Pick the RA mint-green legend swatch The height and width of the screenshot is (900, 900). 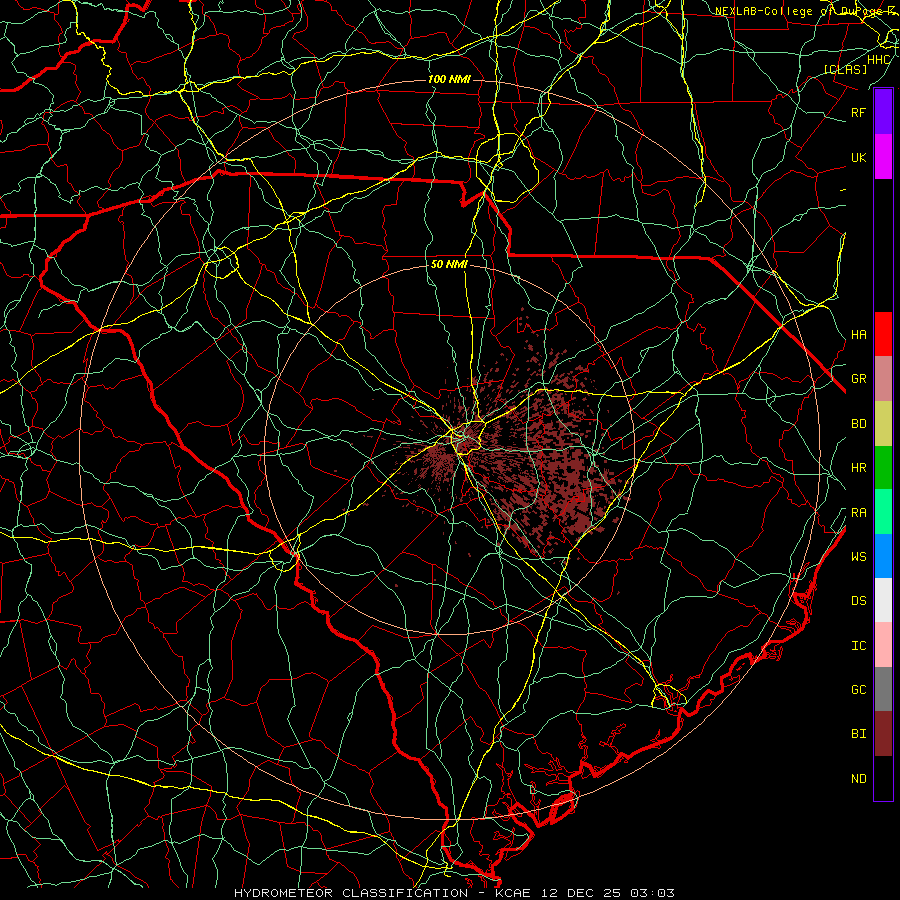click(883, 512)
